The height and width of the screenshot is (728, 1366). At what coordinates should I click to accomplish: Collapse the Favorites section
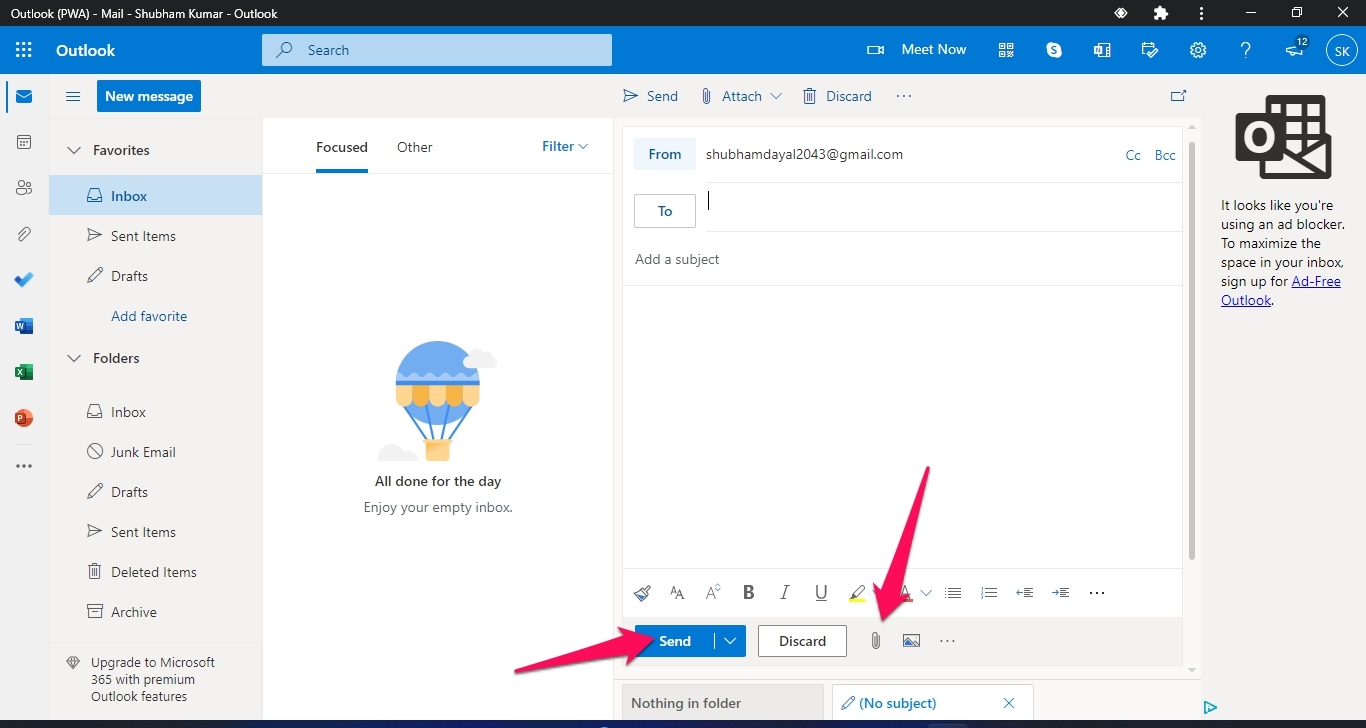click(74, 150)
